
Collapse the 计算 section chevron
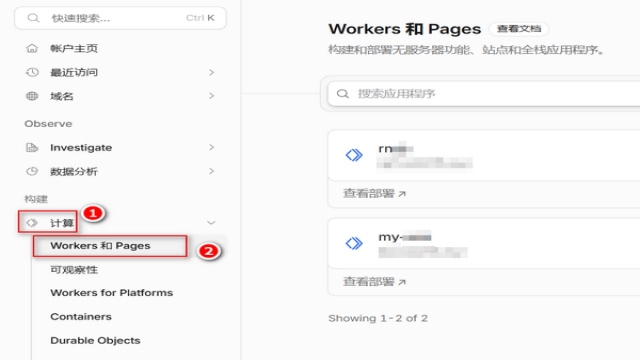211,222
